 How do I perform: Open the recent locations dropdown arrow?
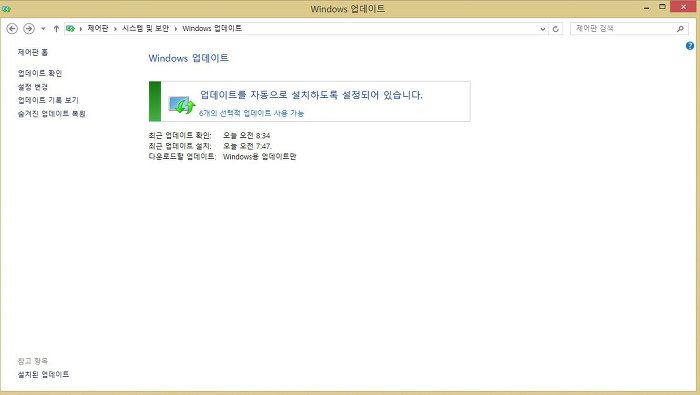click(x=43, y=29)
